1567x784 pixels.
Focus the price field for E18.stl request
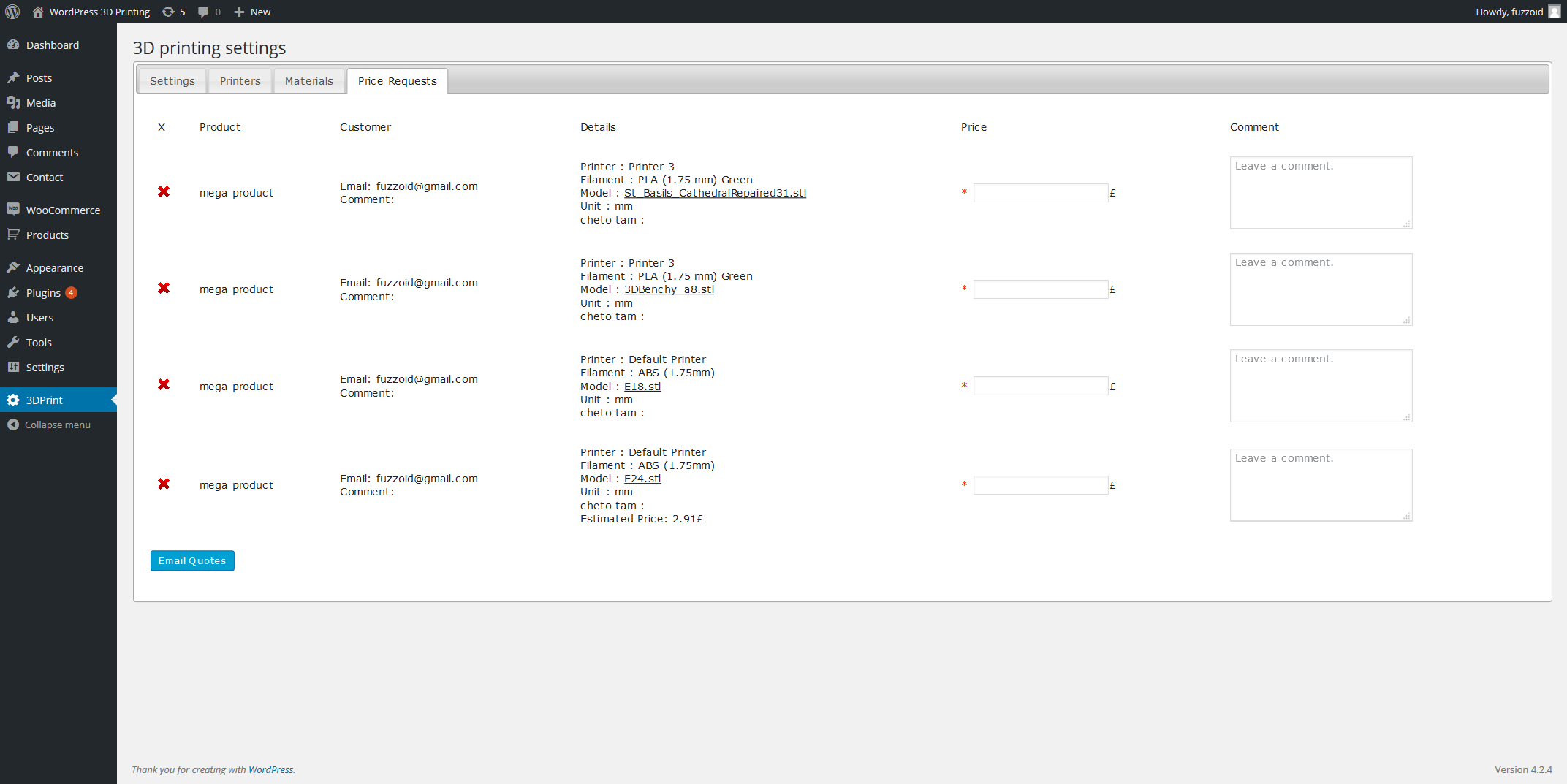coord(1041,386)
